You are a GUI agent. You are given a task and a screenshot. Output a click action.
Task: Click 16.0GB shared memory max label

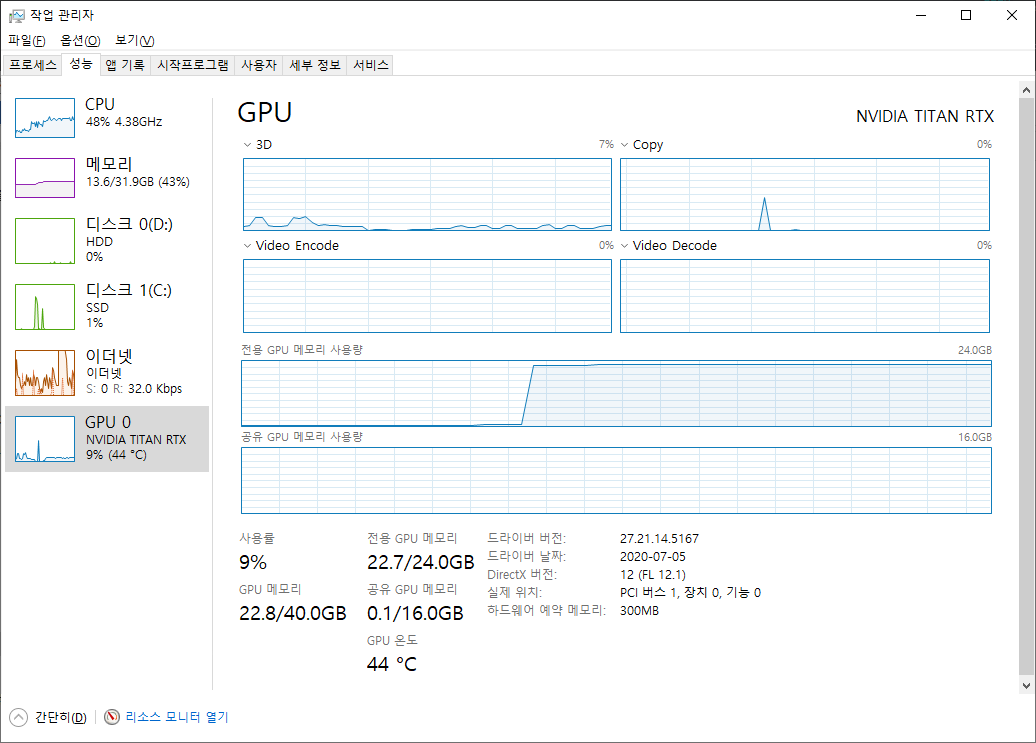(975, 438)
